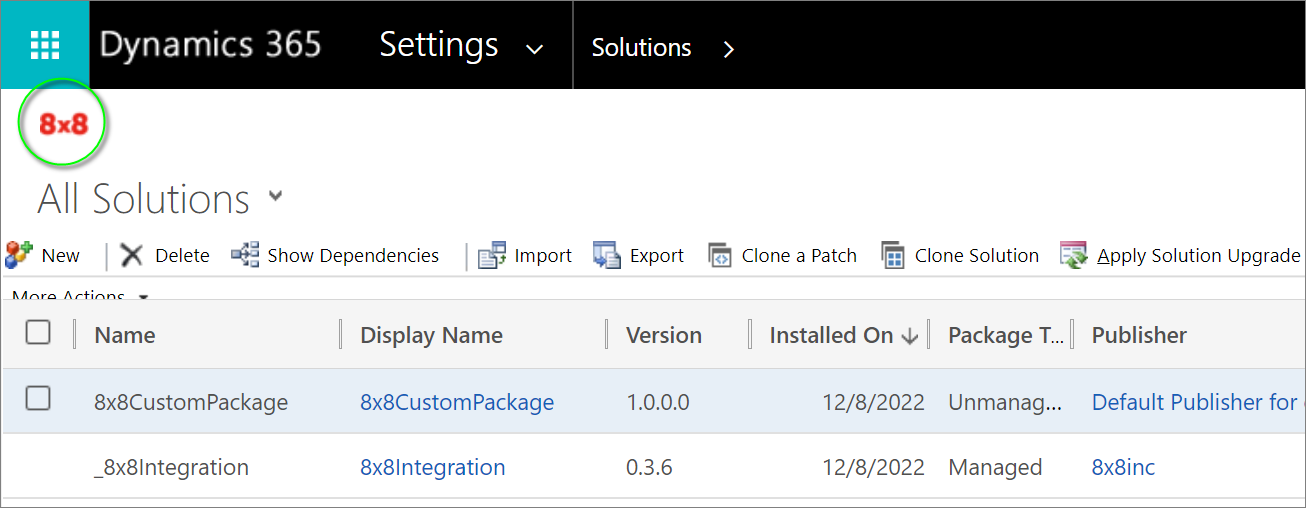Click the Import solution icon
Viewport: 1306px width, 508px height.
tap(492, 256)
